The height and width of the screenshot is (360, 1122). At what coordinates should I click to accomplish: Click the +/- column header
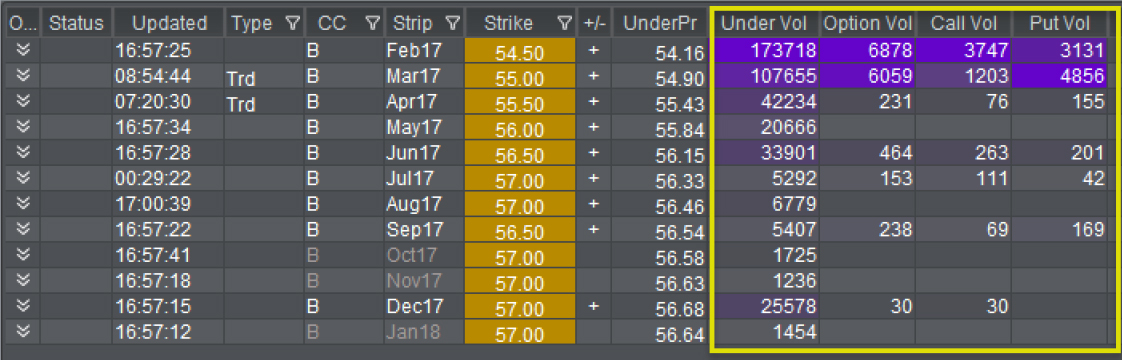(x=593, y=24)
